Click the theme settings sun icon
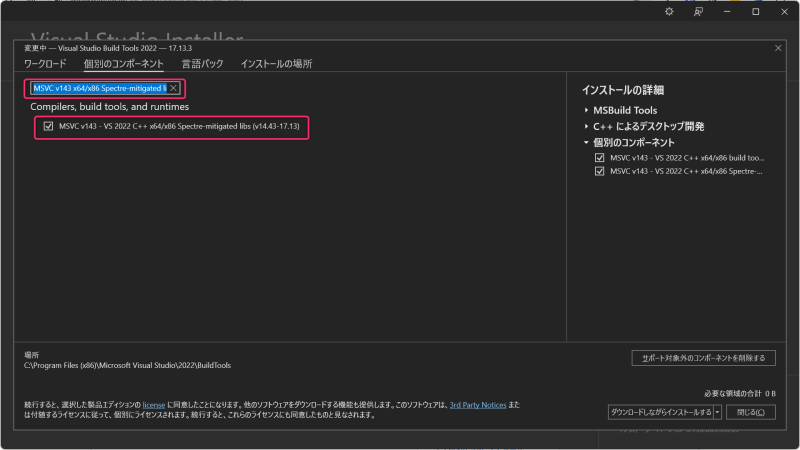This screenshot has width=800, height=450. [669, 11]
